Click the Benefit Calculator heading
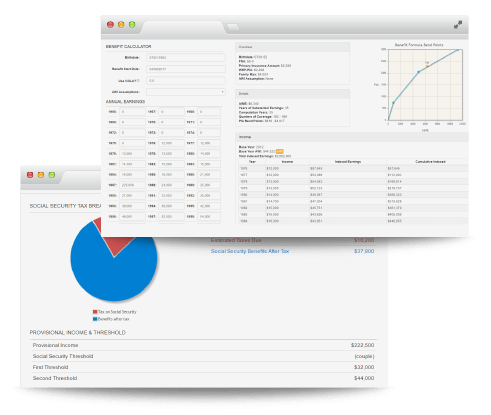 (128, 46)
